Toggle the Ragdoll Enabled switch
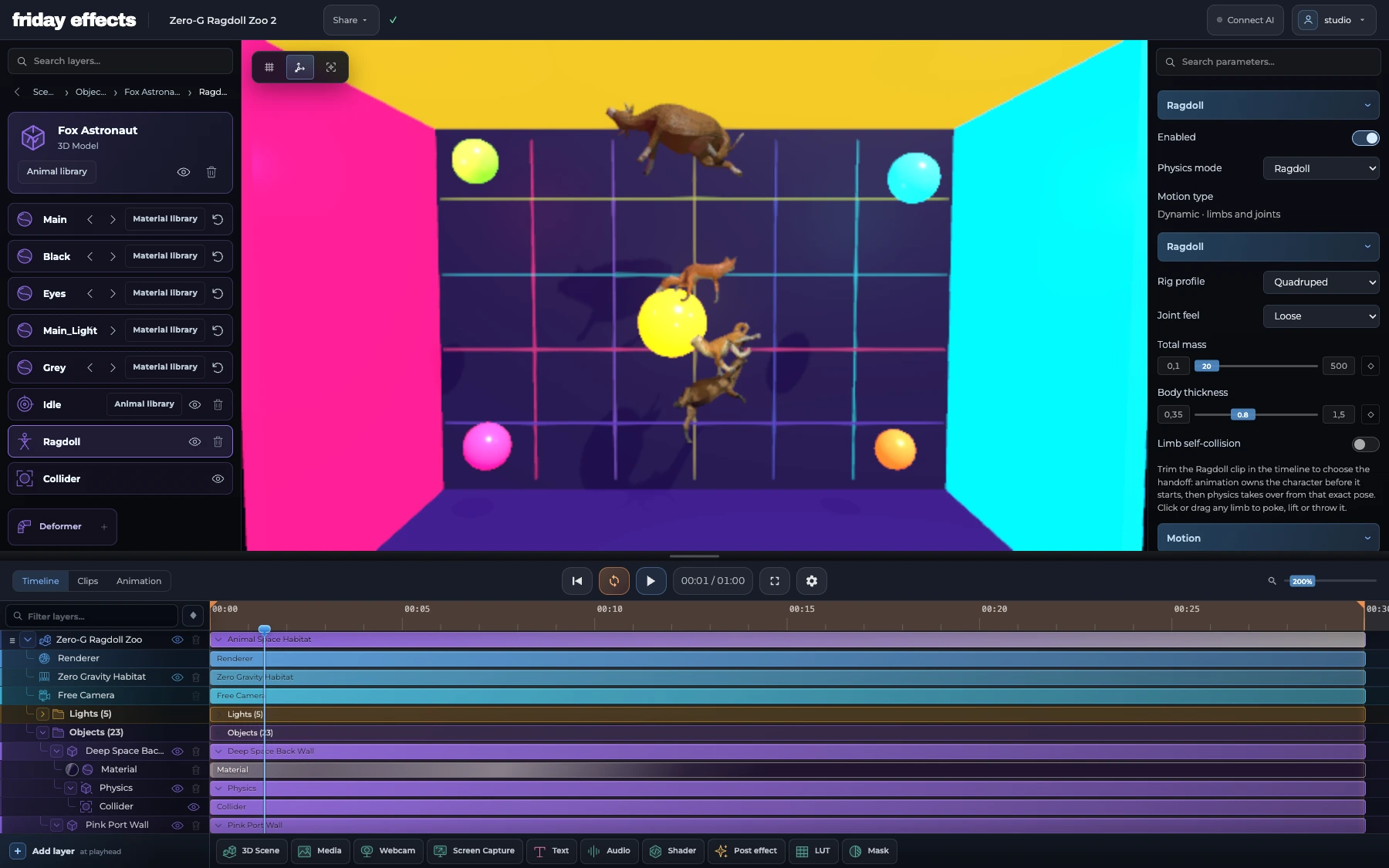The width and height of the screenshot is (1389, 868). (1365, 137)
